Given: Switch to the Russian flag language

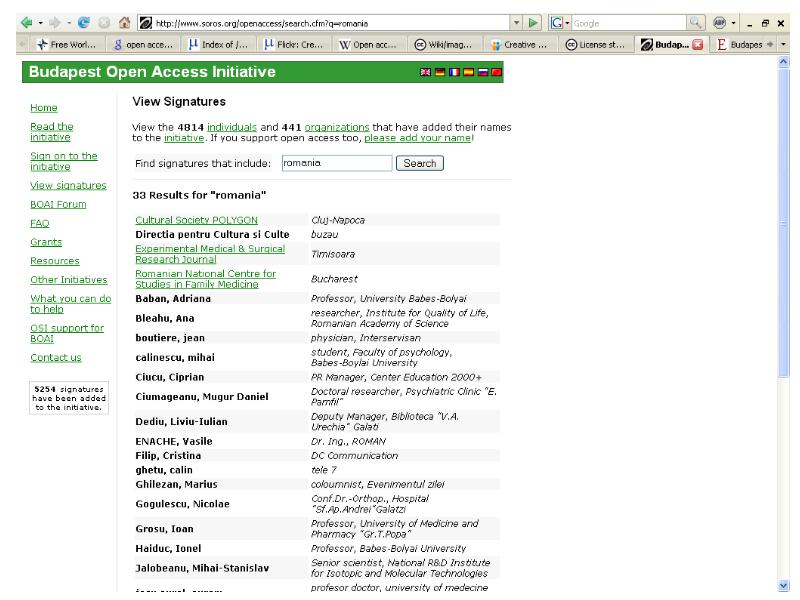Looking at the screenshot, I should tap(483, 72).
